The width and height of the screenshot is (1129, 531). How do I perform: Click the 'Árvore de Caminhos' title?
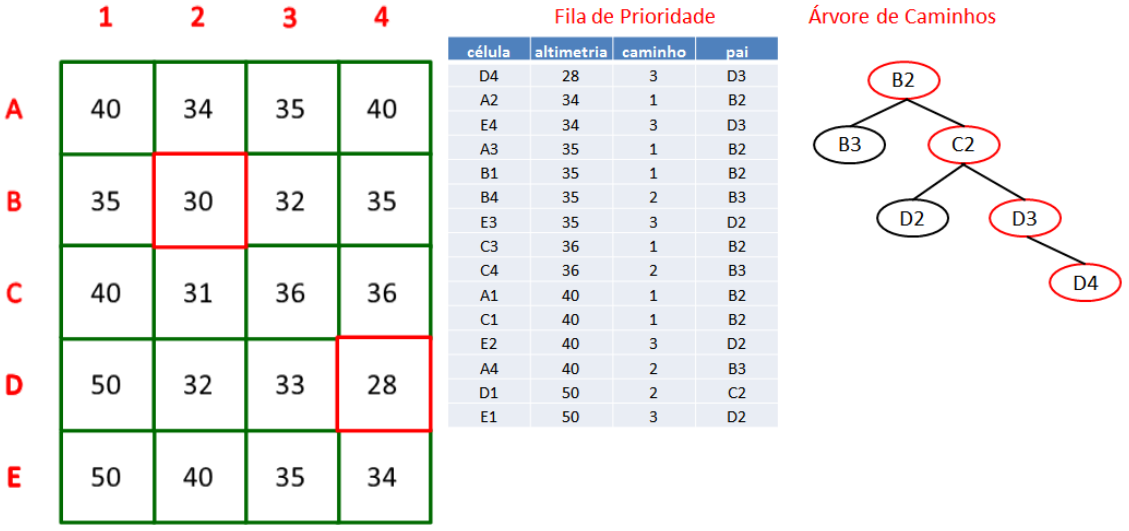[902, 17]
